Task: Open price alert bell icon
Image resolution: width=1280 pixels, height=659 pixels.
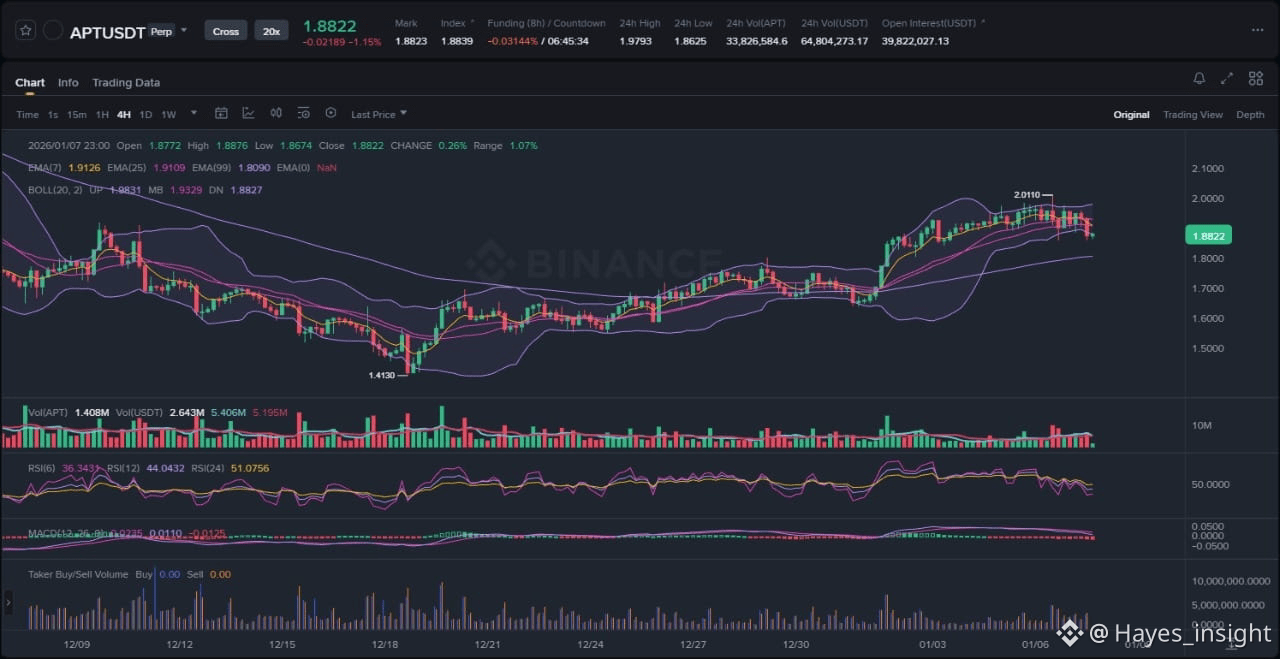Action: coord(1199,79)
